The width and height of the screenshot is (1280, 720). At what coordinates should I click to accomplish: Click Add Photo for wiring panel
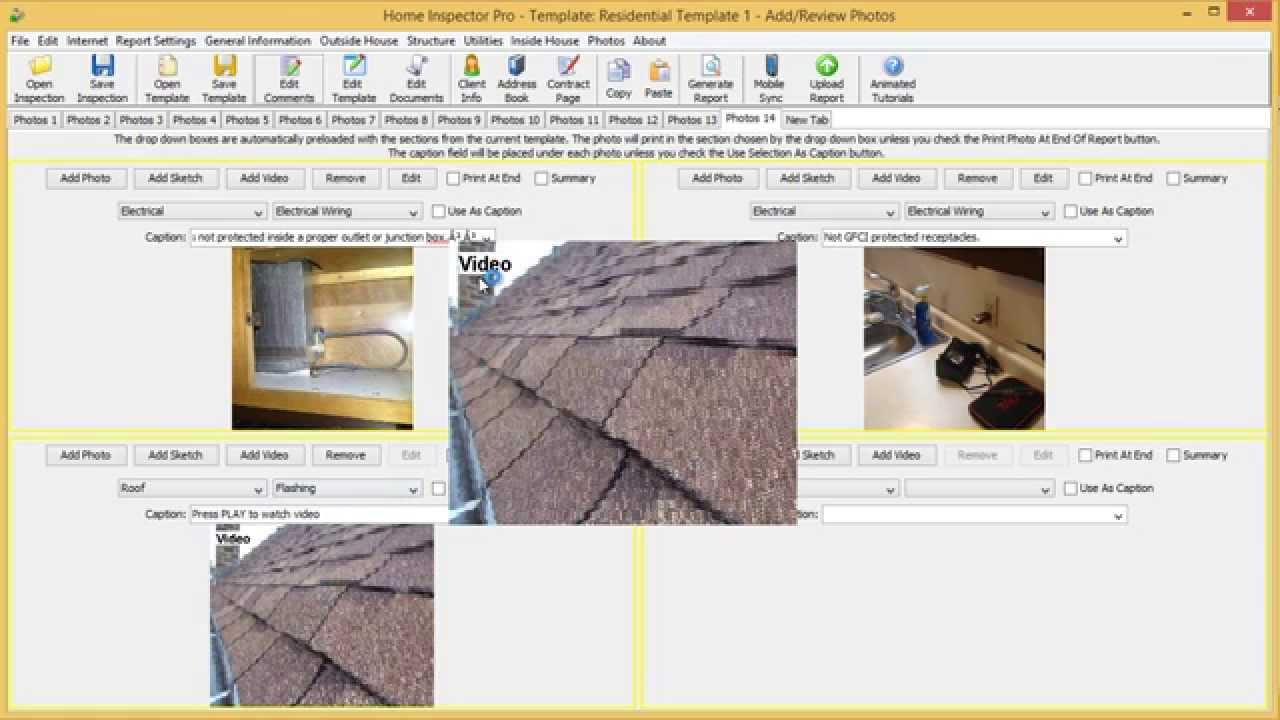[x=85, y=178]
